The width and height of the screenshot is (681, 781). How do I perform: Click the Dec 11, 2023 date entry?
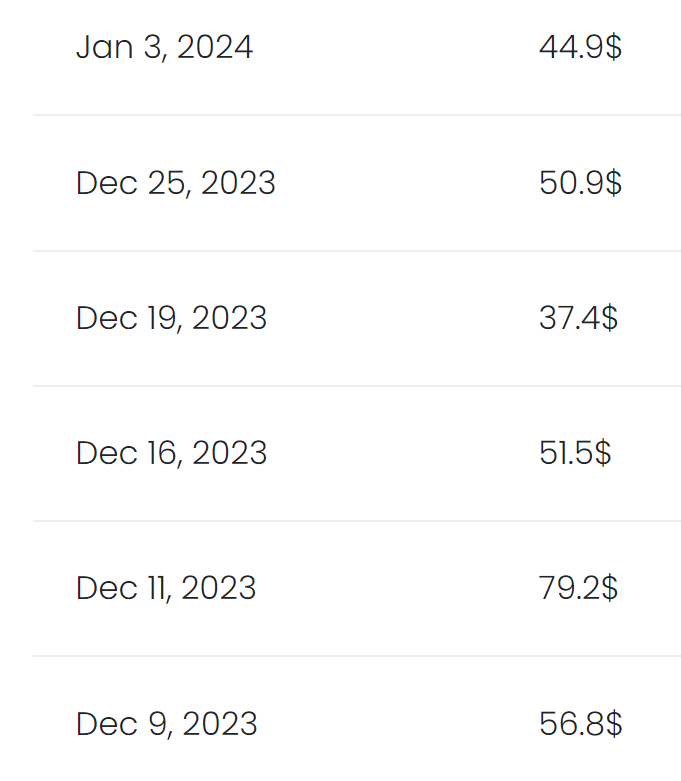pos(166,588)
